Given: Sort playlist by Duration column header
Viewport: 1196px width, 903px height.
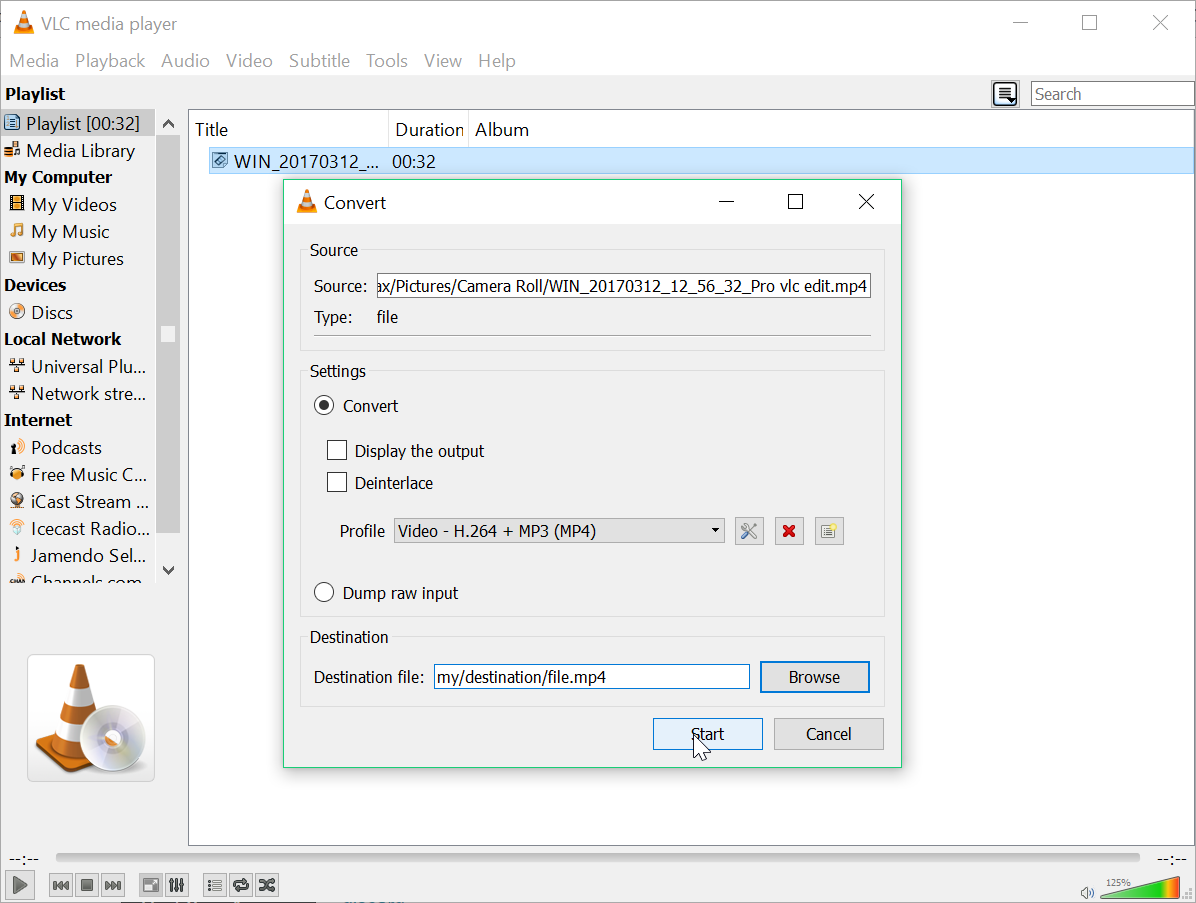Looking at the screenshot, I should pos(429,130).
